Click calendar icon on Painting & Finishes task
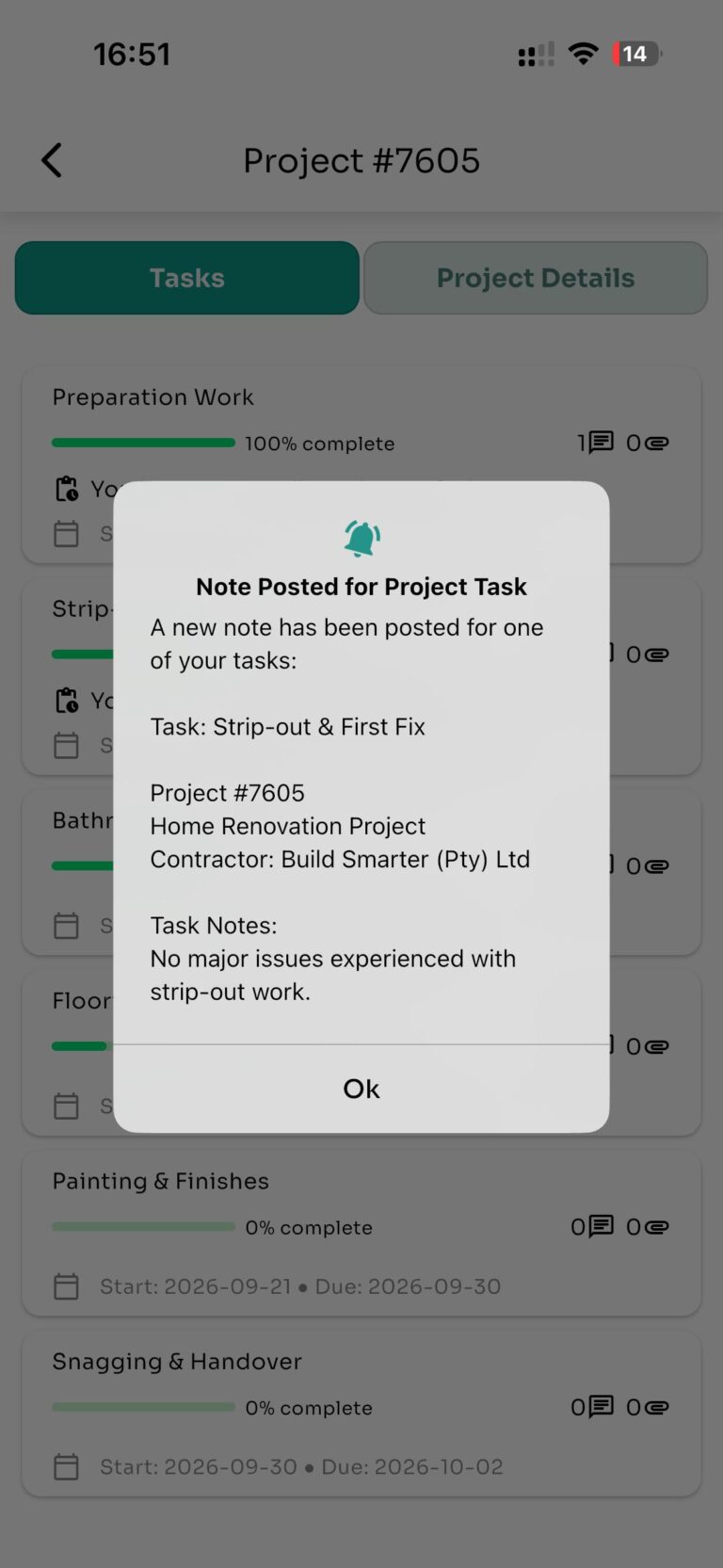The width and height of the screenshot is (723, 1568). [x=67, y=1286]
